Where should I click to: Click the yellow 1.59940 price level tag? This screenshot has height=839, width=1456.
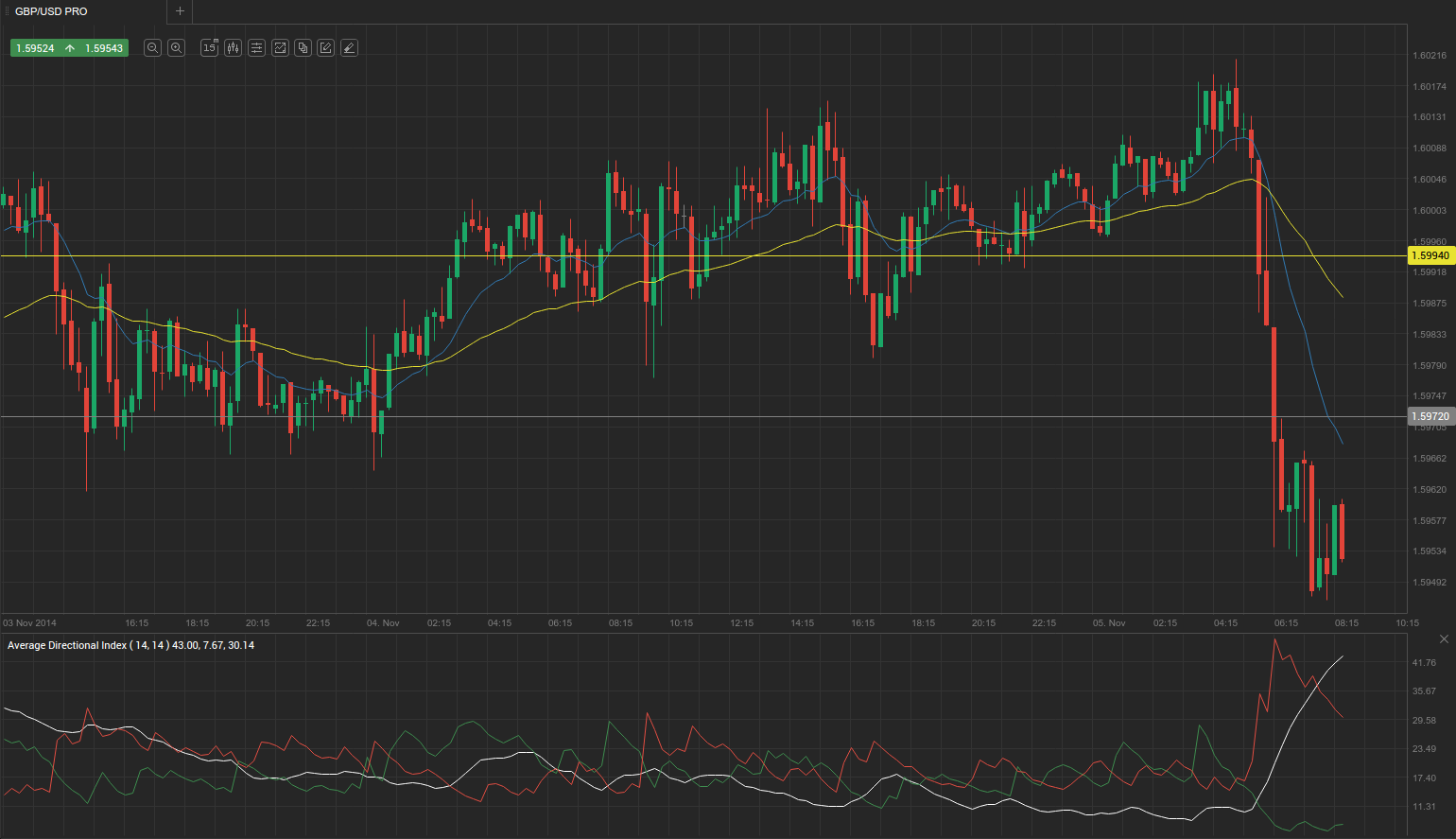tap(1430, 255)
